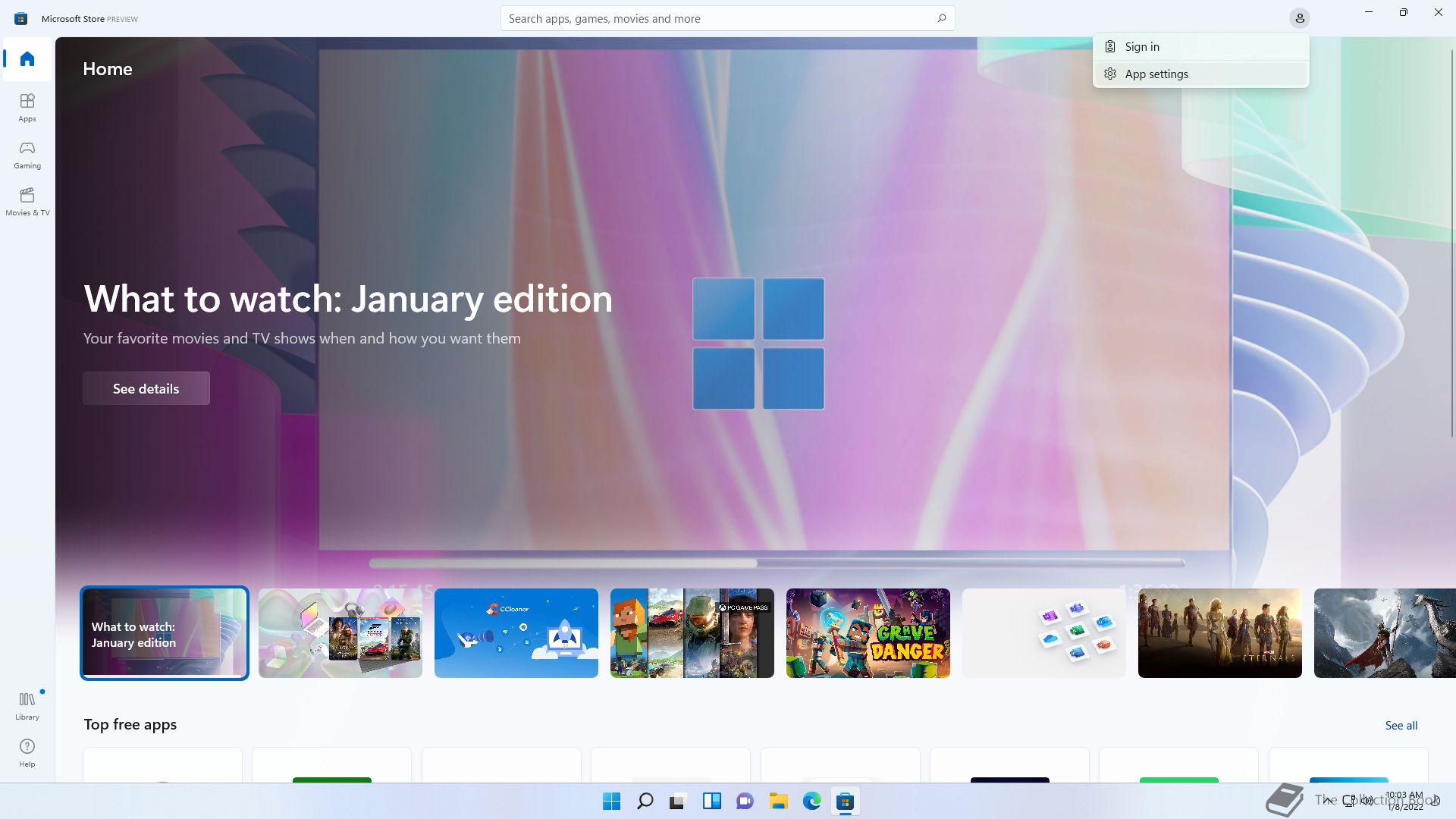Select Sign in from the menu
1456x819 pixels.
tap(1201, 46)
